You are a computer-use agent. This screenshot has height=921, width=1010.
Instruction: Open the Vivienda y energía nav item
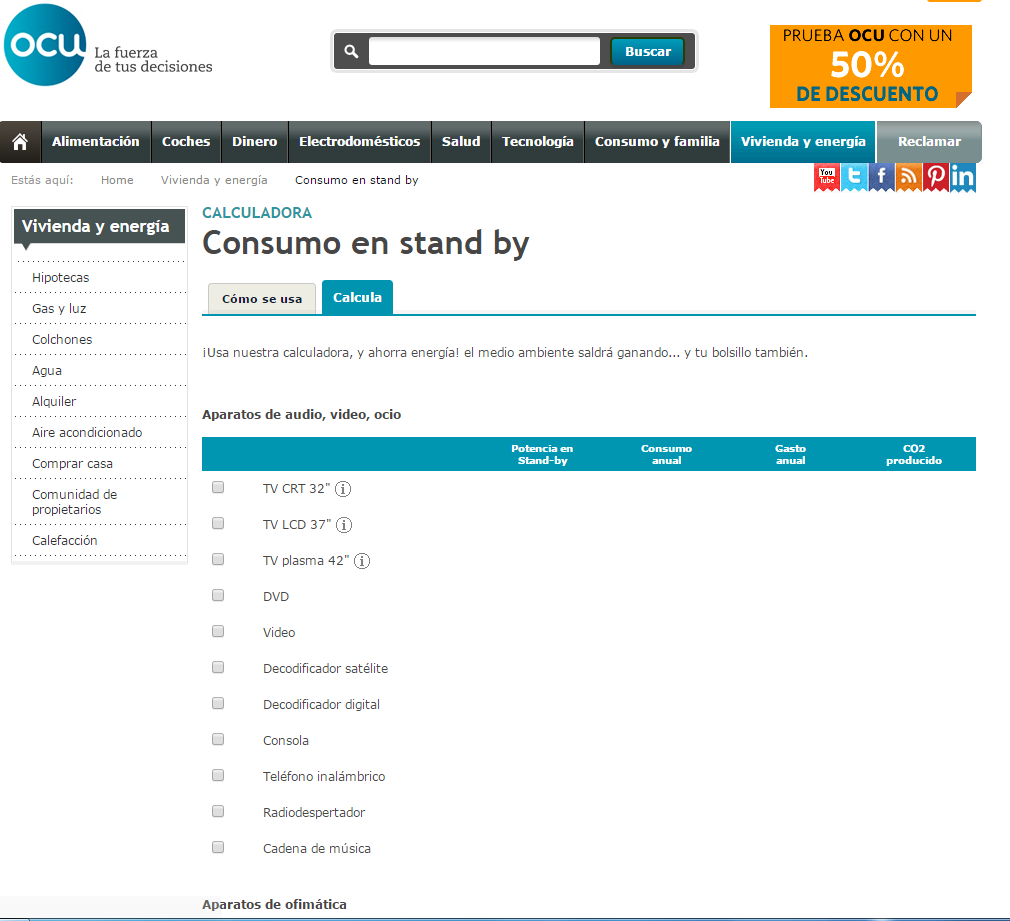click(x=803, y=142)
